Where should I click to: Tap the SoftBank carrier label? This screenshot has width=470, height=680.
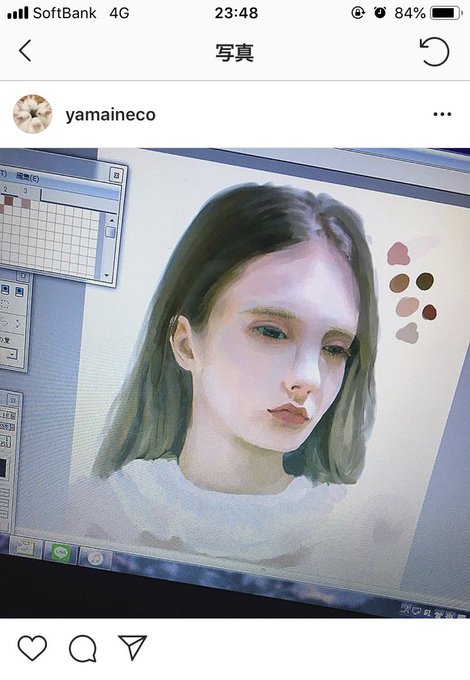pos(65,13)
